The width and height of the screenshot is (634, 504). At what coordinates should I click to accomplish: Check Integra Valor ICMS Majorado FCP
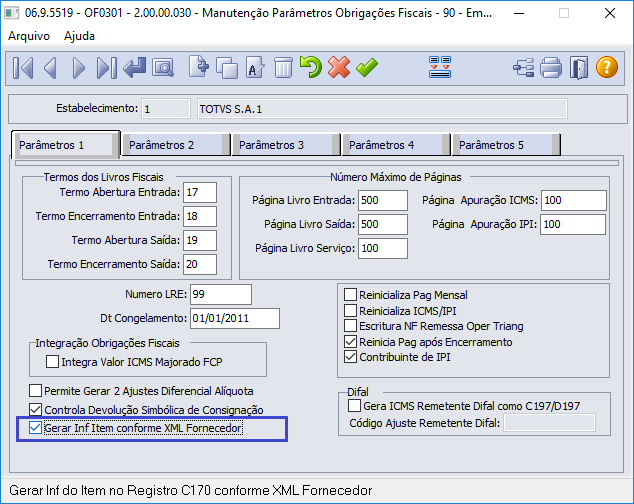[x=52, y=362]
